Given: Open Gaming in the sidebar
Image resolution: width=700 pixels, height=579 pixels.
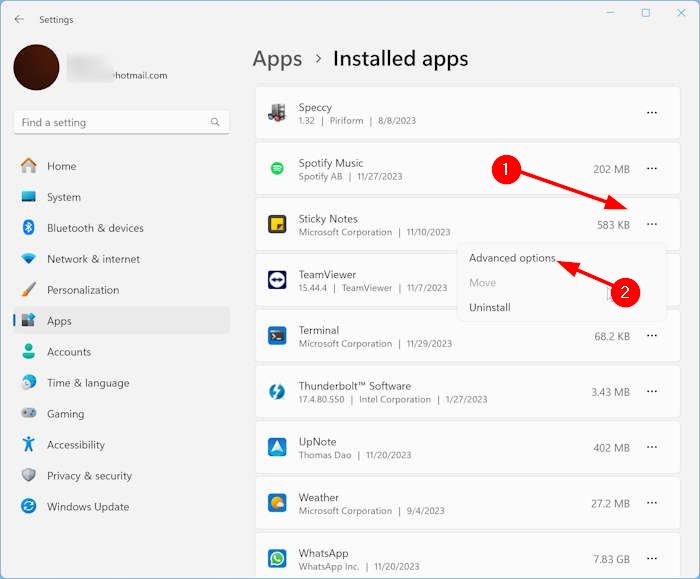Looking at the screenshot, I should click(x=121, y=414).
